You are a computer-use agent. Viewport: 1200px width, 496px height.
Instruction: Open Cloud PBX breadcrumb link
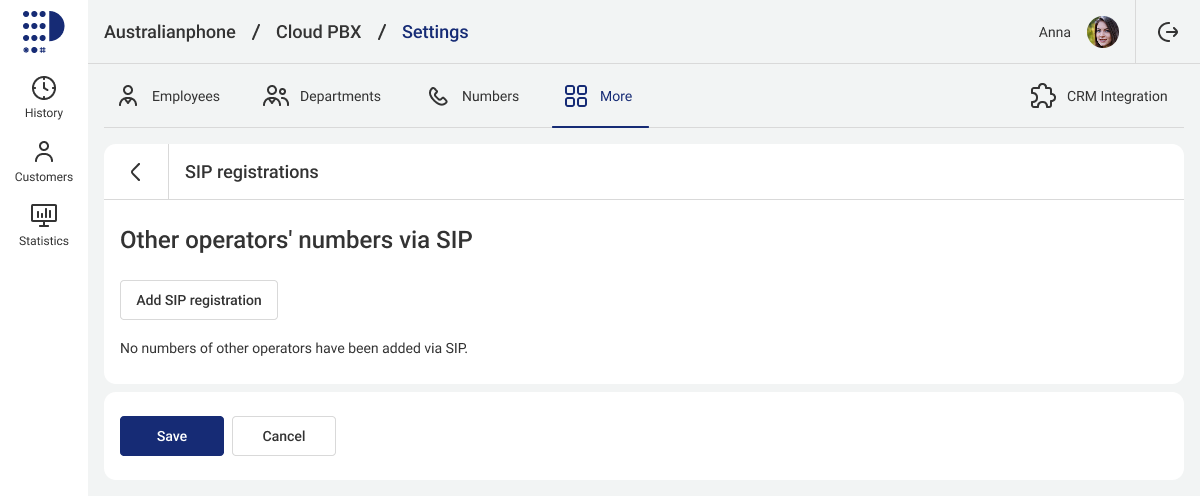click(318, 32)
